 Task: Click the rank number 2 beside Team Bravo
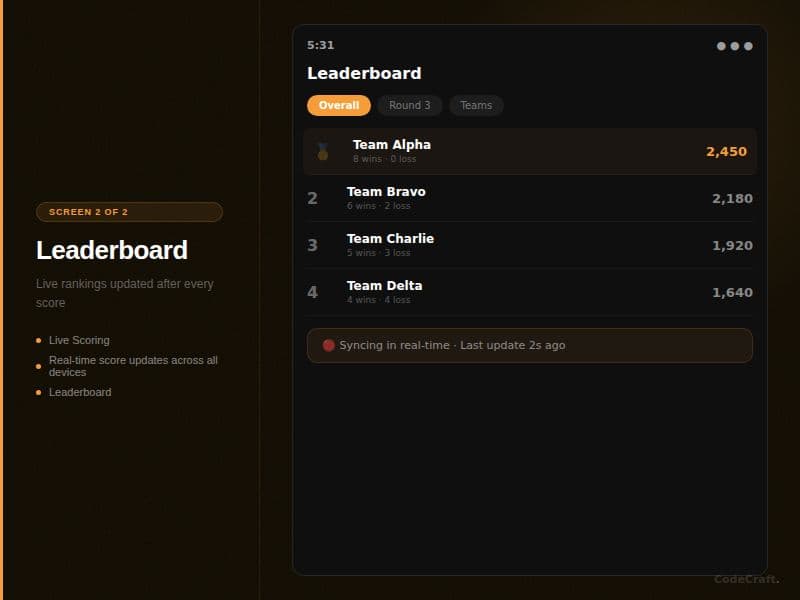pos(312,198)
